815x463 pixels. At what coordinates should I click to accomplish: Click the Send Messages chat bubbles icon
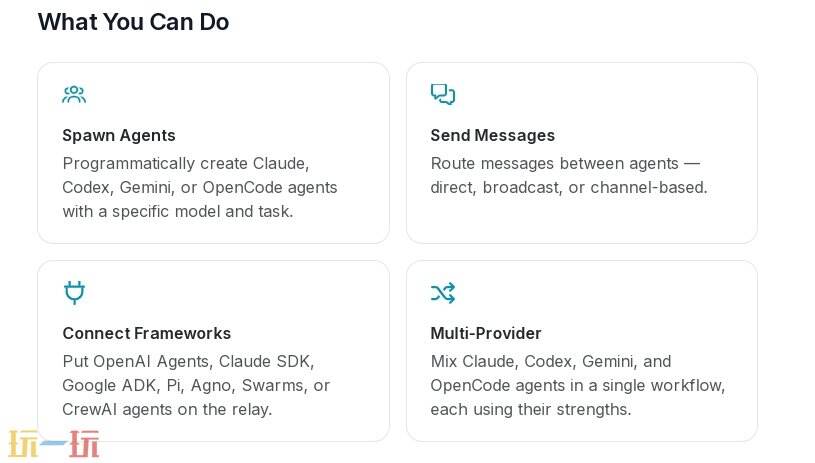(442, 95)
